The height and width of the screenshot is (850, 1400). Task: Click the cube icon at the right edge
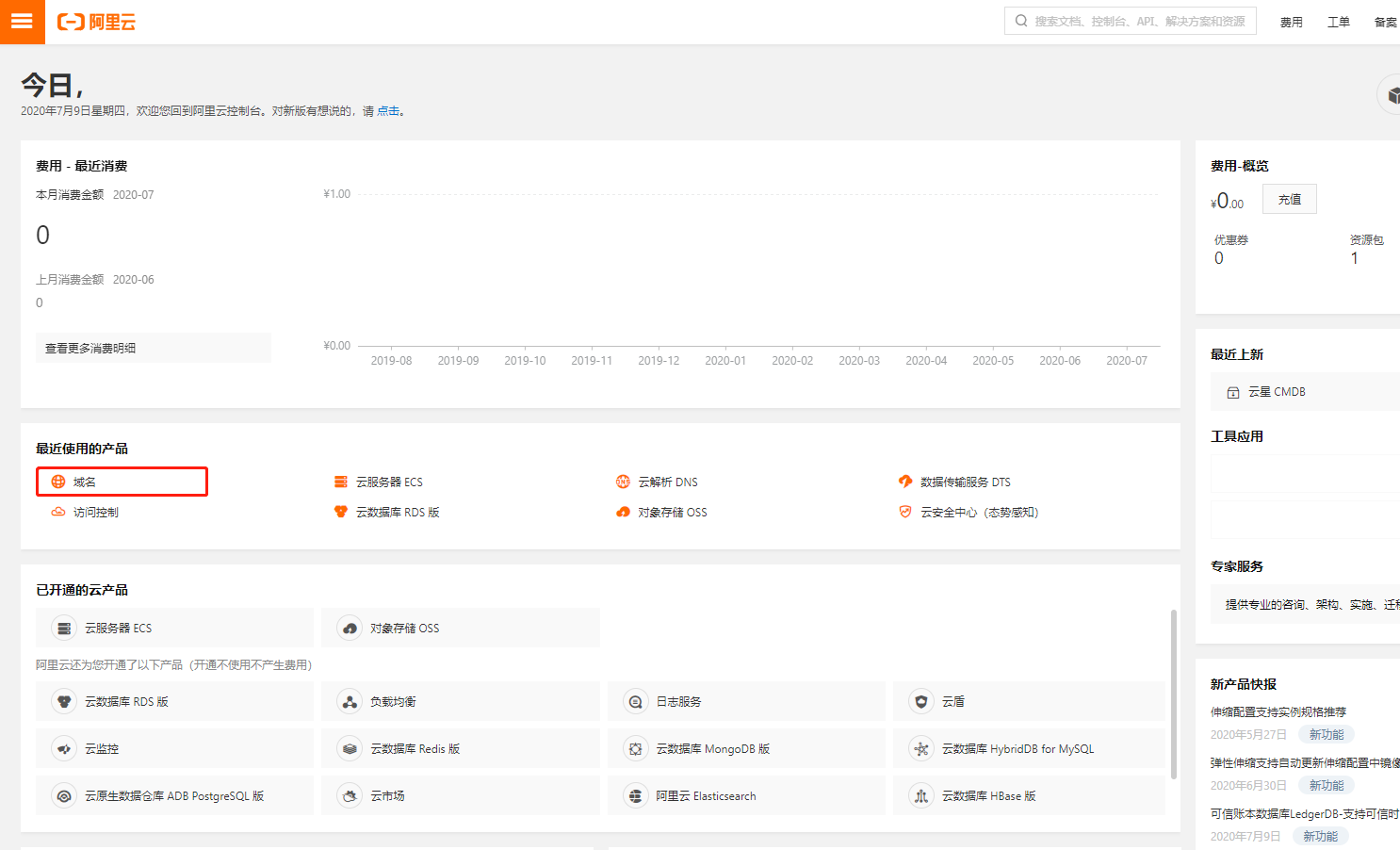(1391, 94)
